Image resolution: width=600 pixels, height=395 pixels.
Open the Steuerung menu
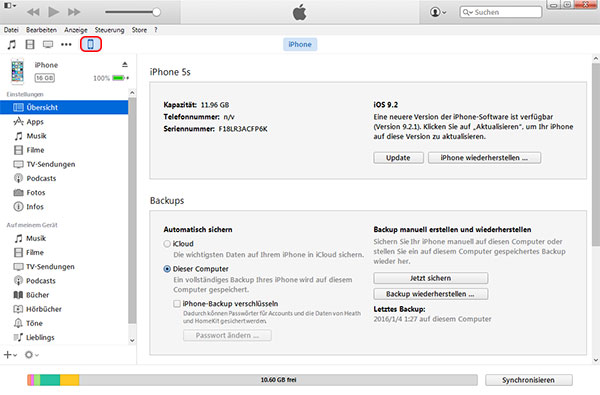click(x=109, y=30)
